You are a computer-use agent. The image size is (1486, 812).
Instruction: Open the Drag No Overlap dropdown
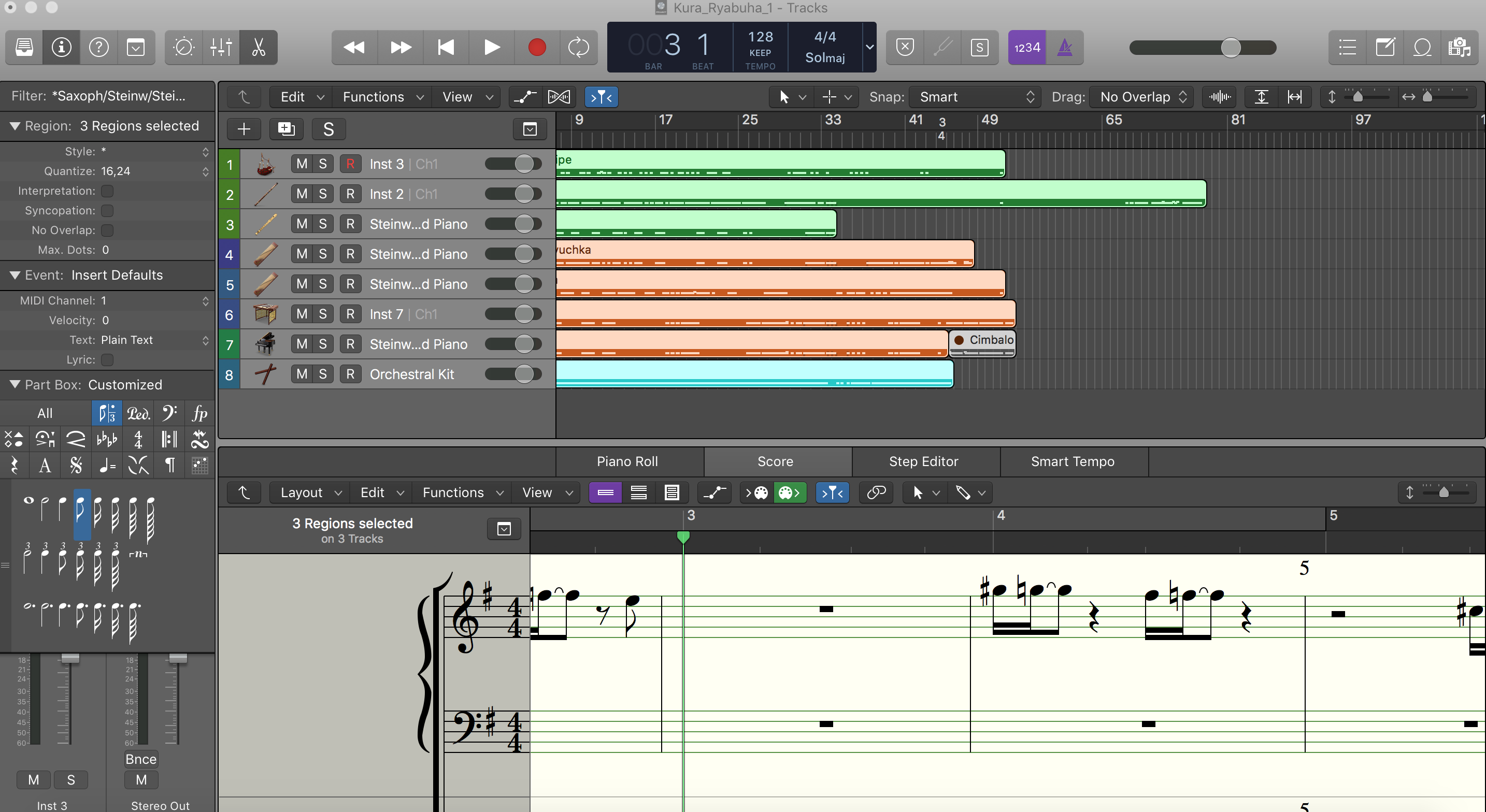tap(1142, 97)
